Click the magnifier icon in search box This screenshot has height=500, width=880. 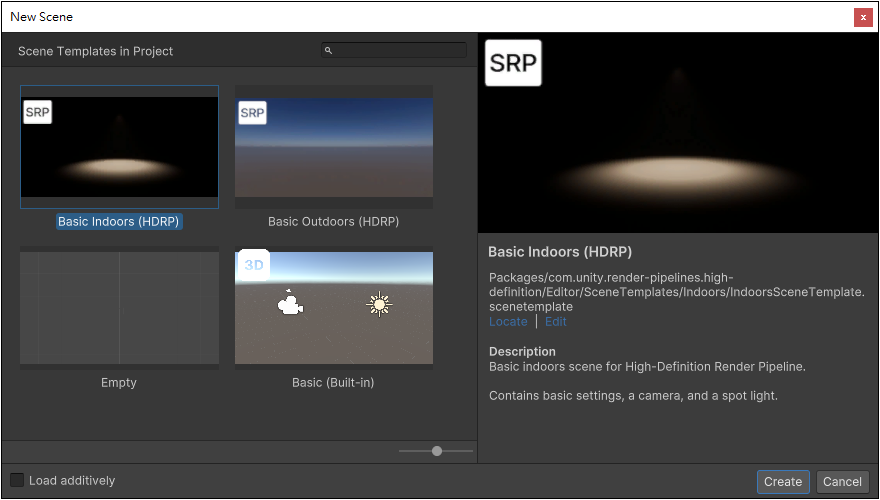point(329,51)
